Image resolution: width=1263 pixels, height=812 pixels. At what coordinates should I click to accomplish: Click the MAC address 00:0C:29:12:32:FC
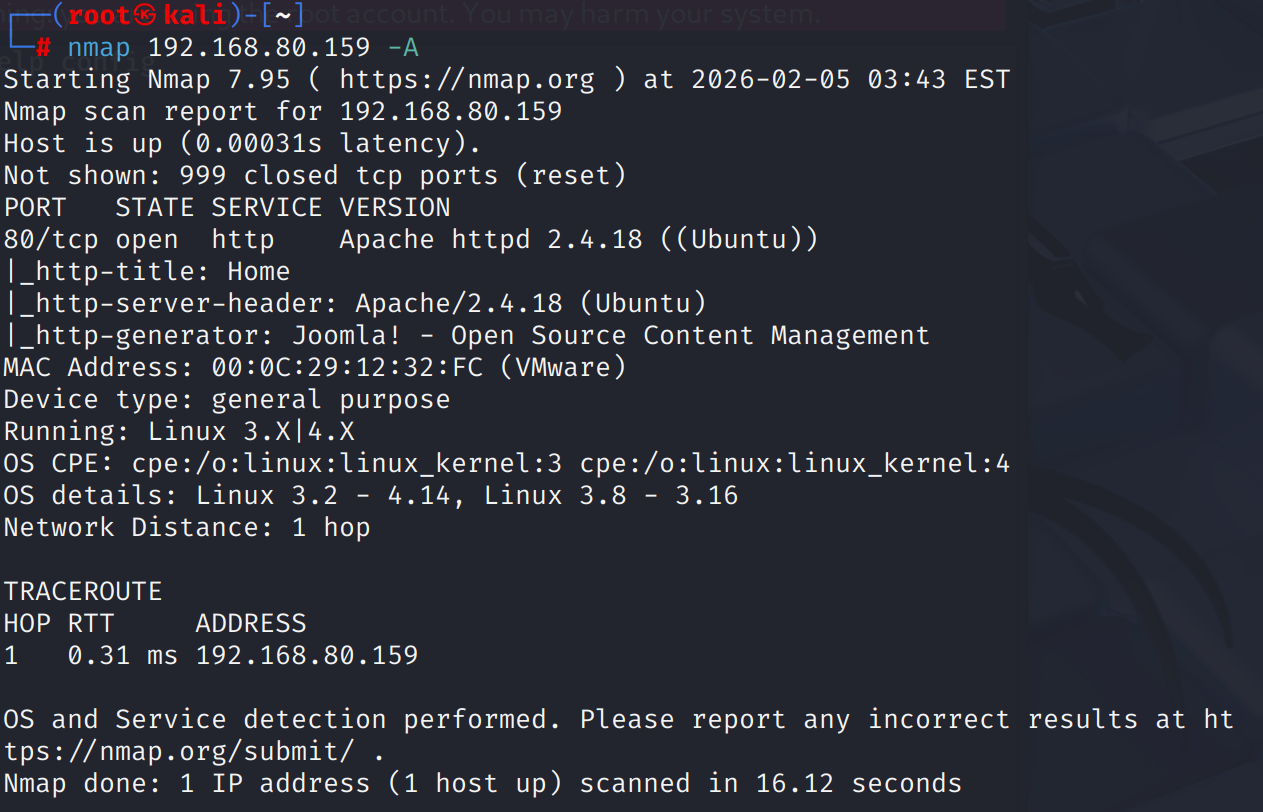347,367
